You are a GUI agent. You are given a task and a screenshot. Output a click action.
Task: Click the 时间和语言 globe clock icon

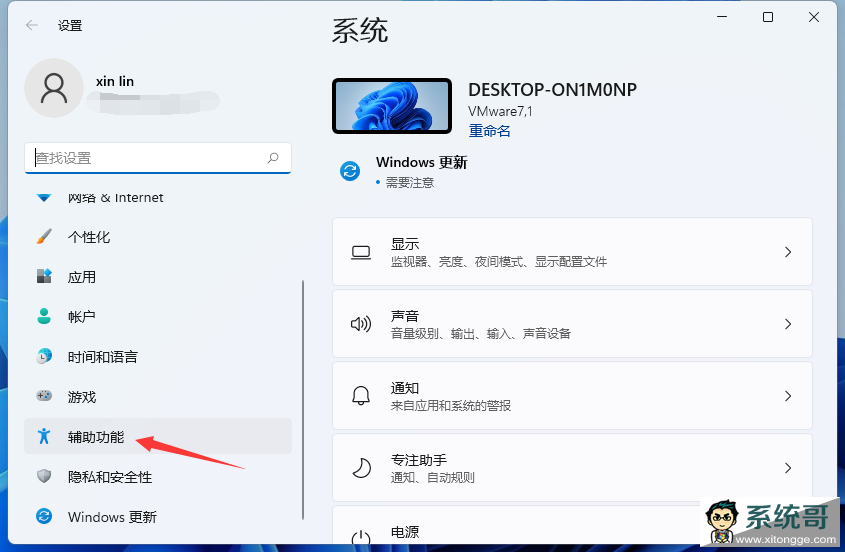coord(44,356)
